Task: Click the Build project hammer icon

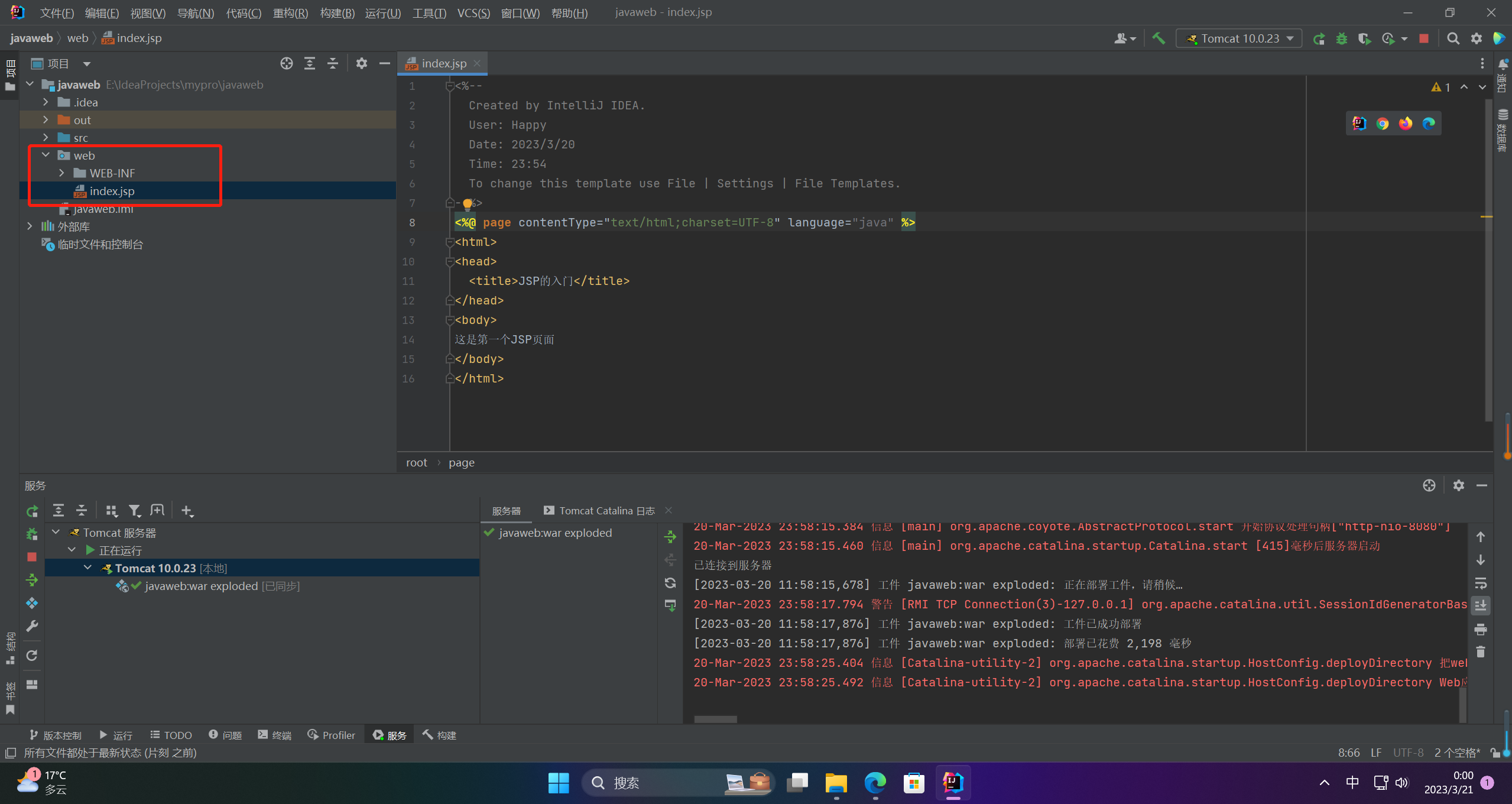Action: pos(1159,38)
